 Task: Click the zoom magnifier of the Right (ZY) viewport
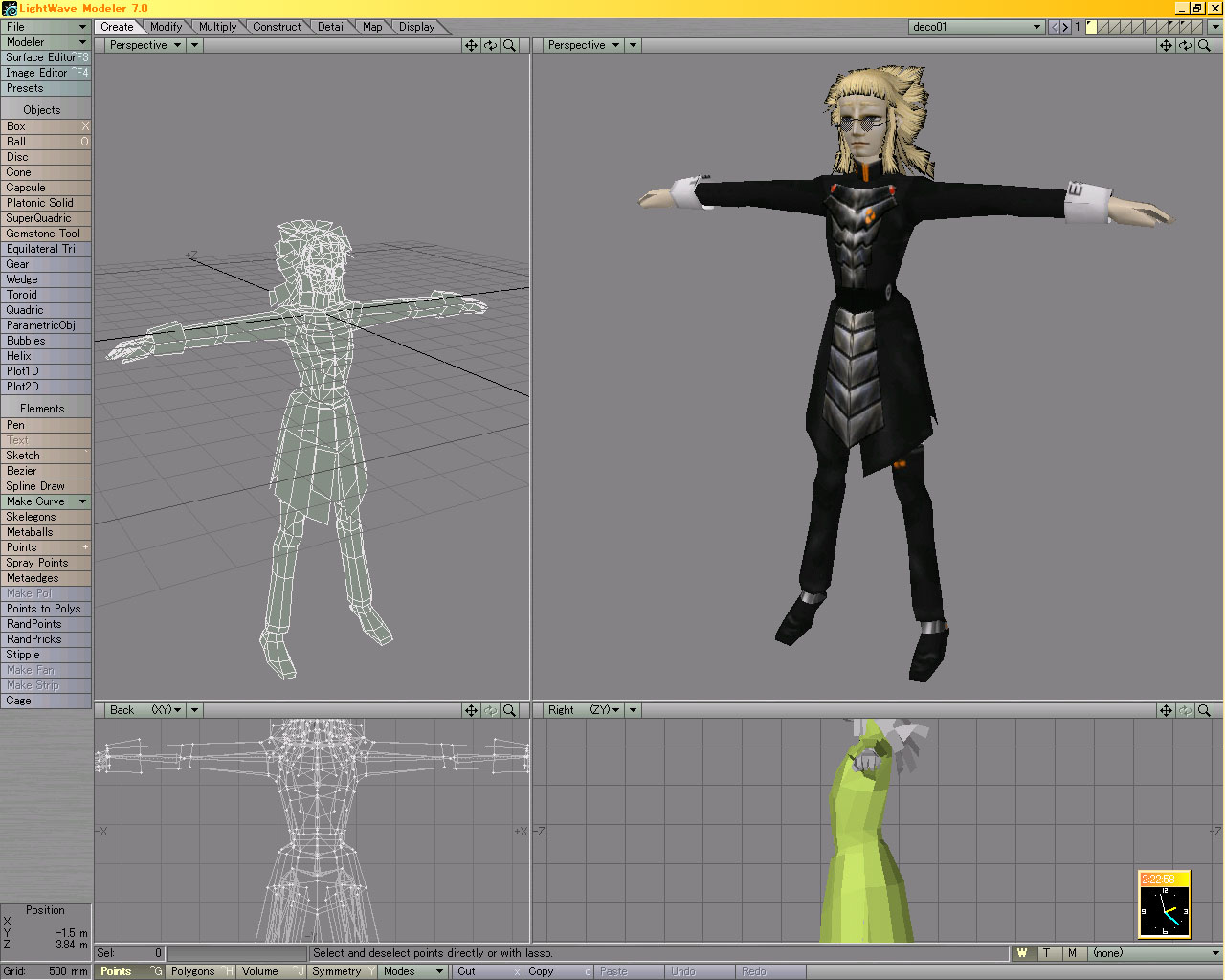[1204, 710]
